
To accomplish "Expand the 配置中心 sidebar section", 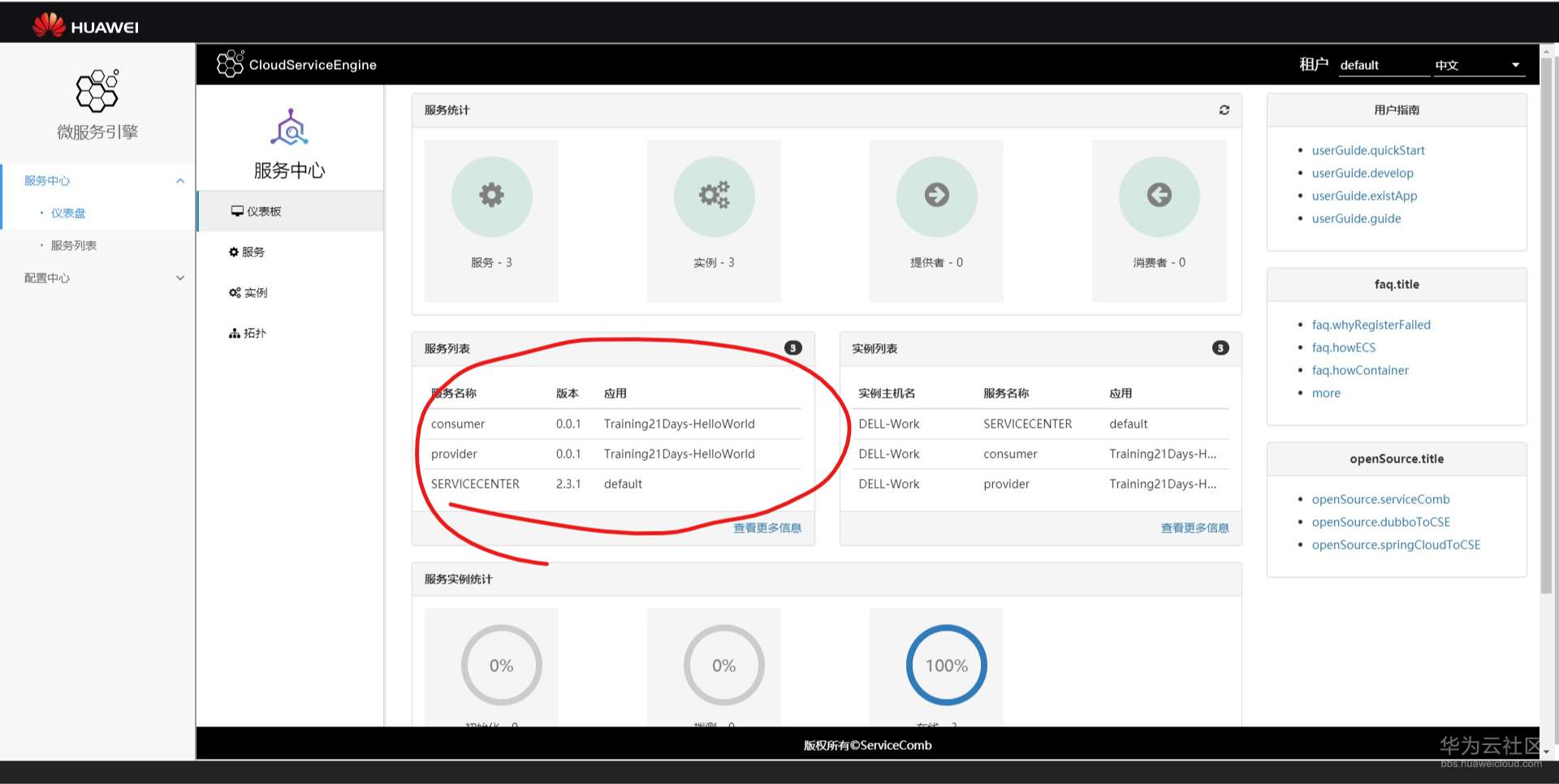I will 180,278.
